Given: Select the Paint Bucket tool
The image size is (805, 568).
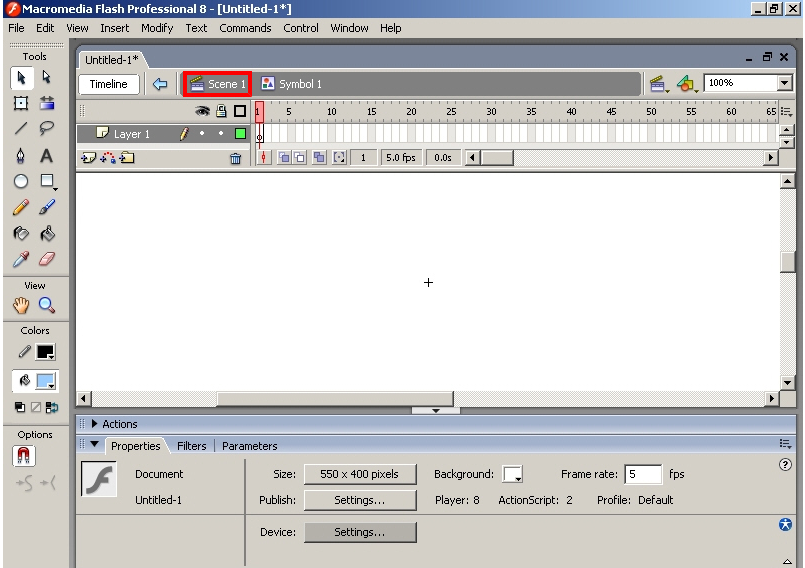Looking at the screenshot, I should pyautogui.click(x=47, y=234).
